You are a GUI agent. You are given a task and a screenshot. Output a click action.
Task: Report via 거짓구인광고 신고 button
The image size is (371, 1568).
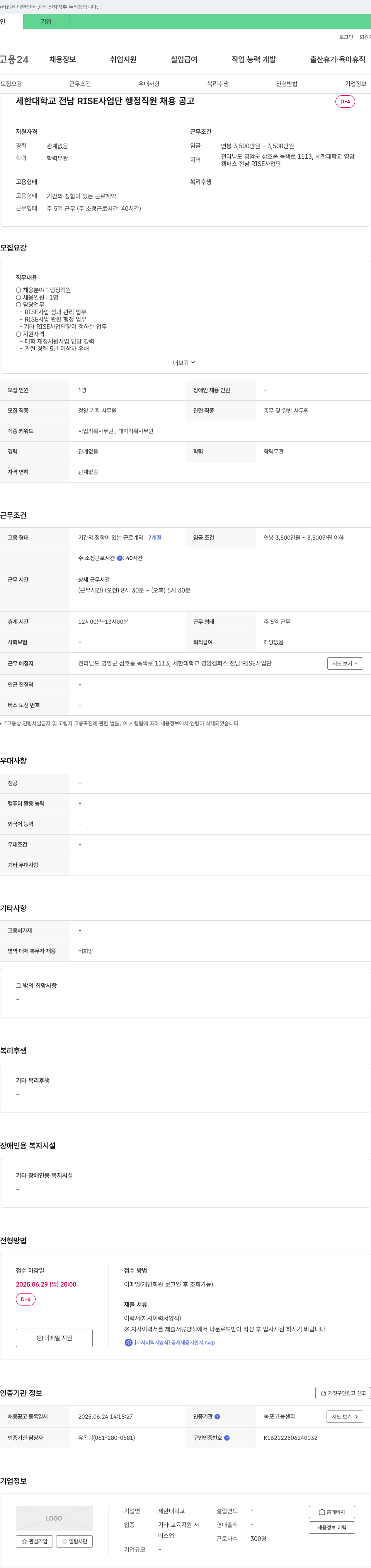(x=343, y=1393)
